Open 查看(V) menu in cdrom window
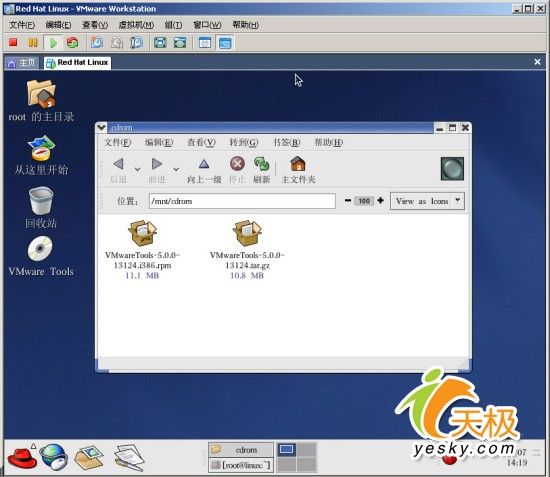This screenshot has height=477, width=550. pos(201,142)
